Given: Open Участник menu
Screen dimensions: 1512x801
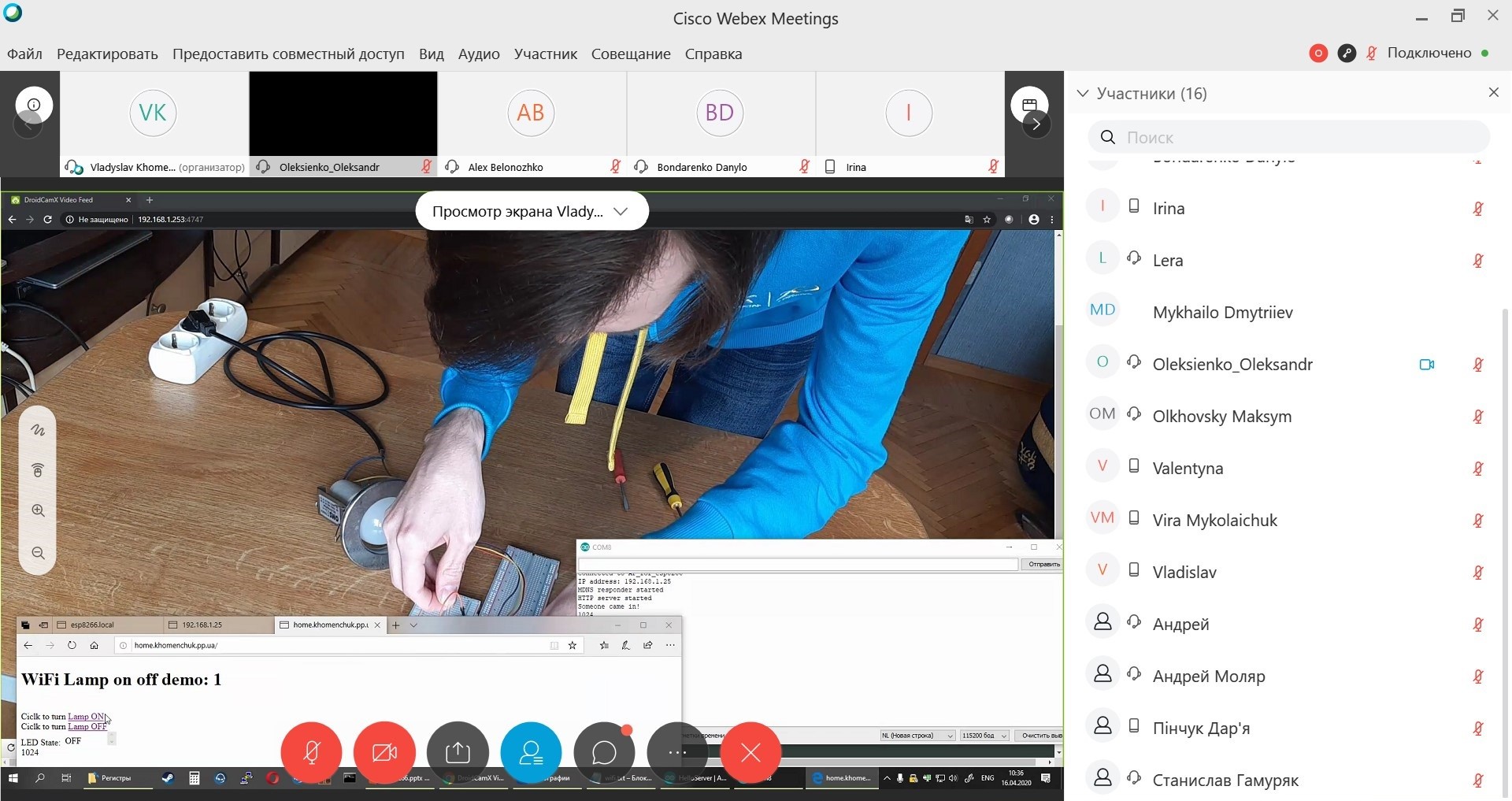Looking at the screenshot, I should coord(545,54).
